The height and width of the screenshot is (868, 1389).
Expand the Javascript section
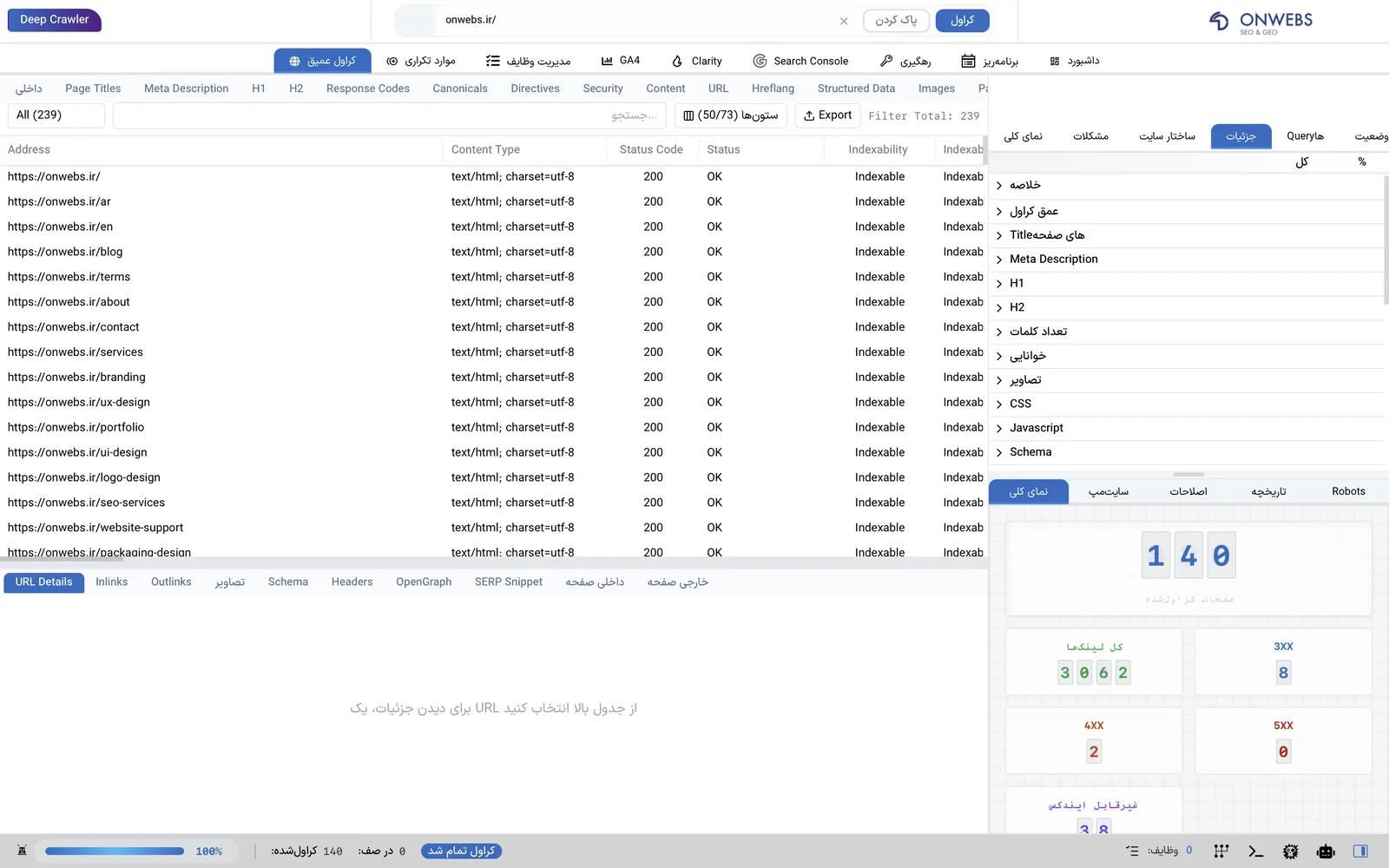[x=1186, y=428]
